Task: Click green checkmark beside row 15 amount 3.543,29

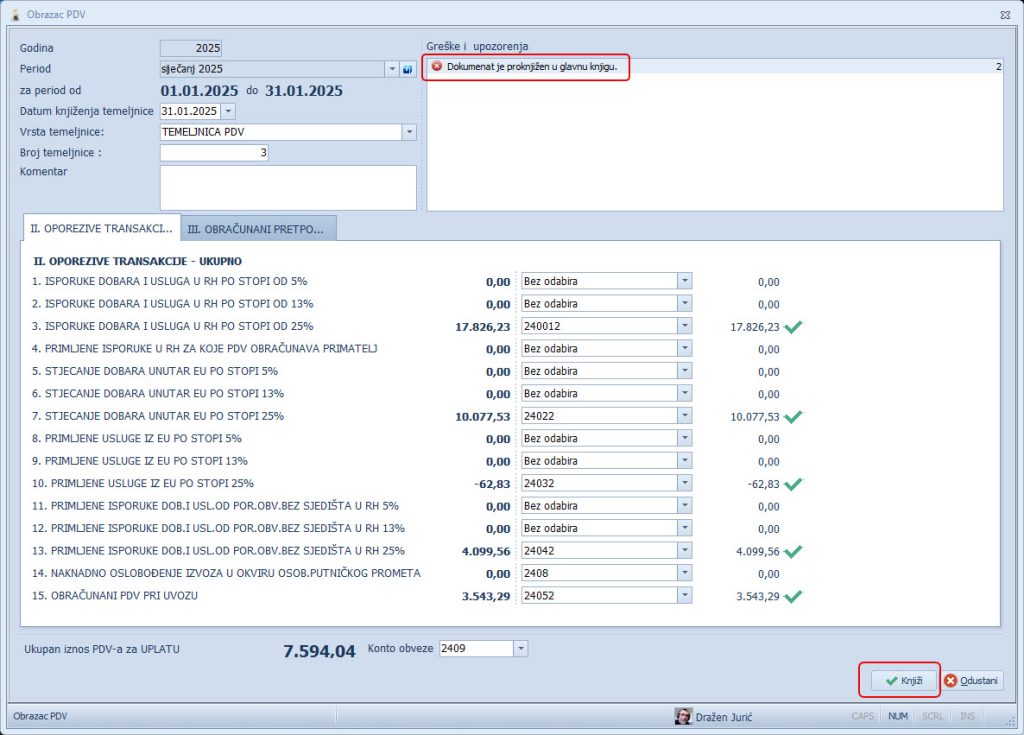Action: pos(795,596)
